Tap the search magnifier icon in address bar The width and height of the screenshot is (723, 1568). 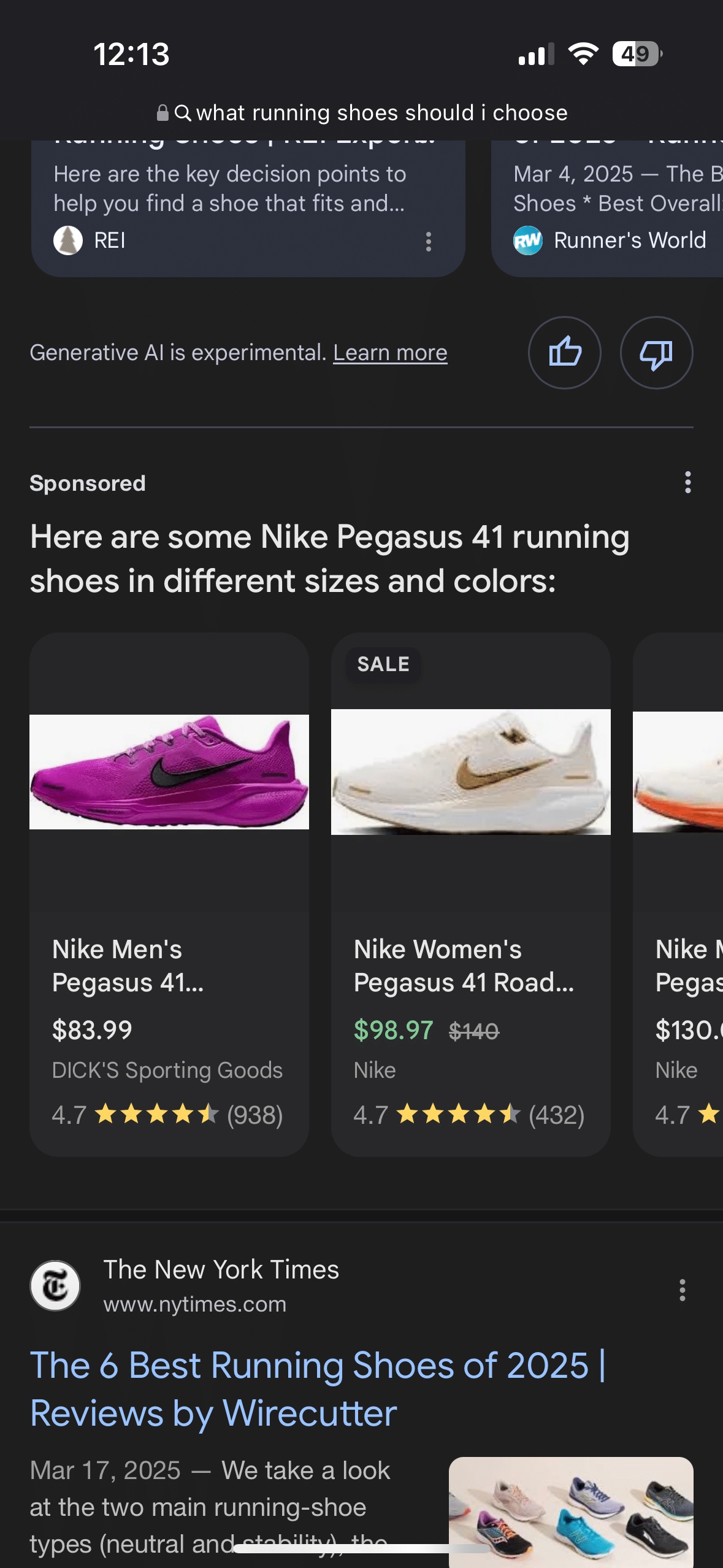click(183, 113)
